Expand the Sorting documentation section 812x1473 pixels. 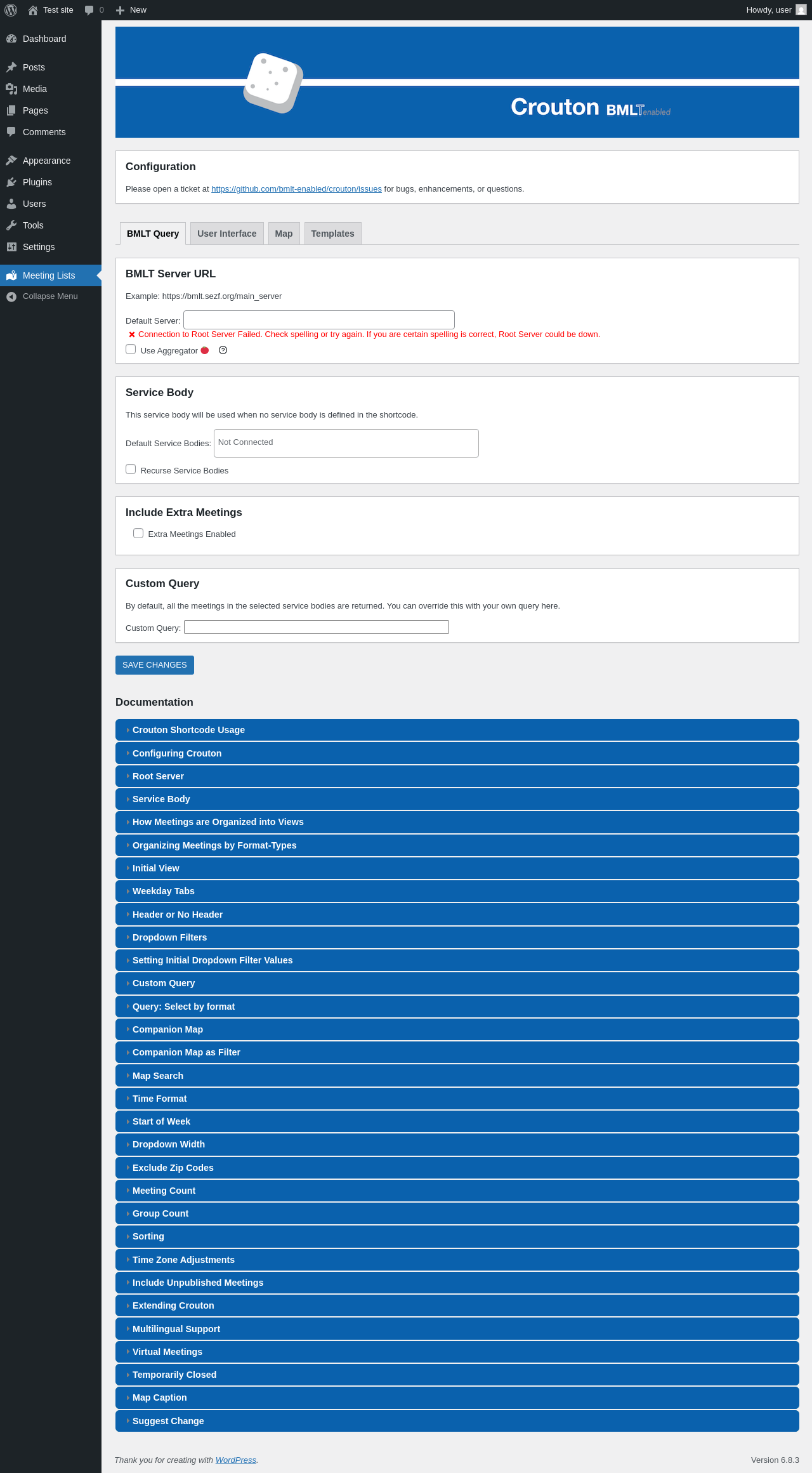(457, 1236)
